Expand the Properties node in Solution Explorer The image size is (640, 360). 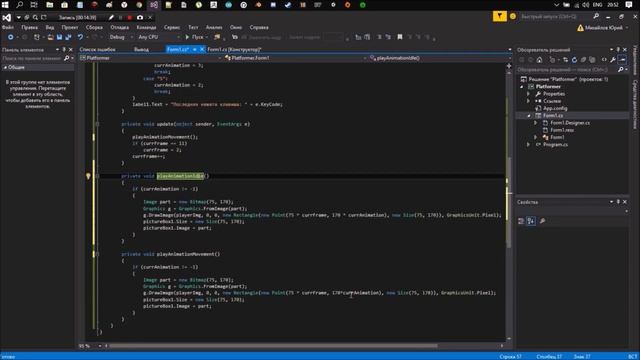(x=529, y=94)
